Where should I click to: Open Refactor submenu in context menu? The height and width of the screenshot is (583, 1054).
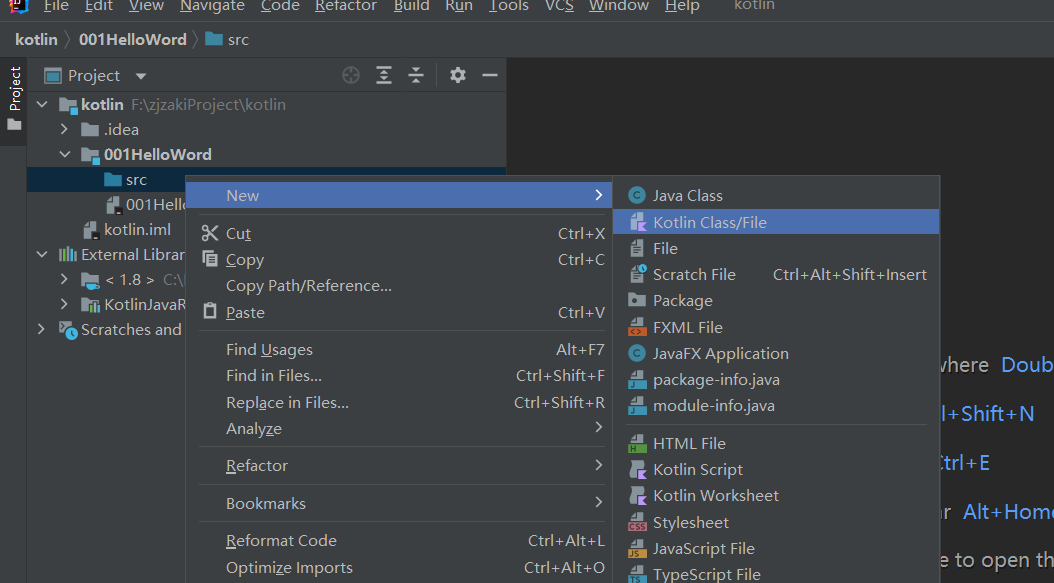(x=401, y=465)
